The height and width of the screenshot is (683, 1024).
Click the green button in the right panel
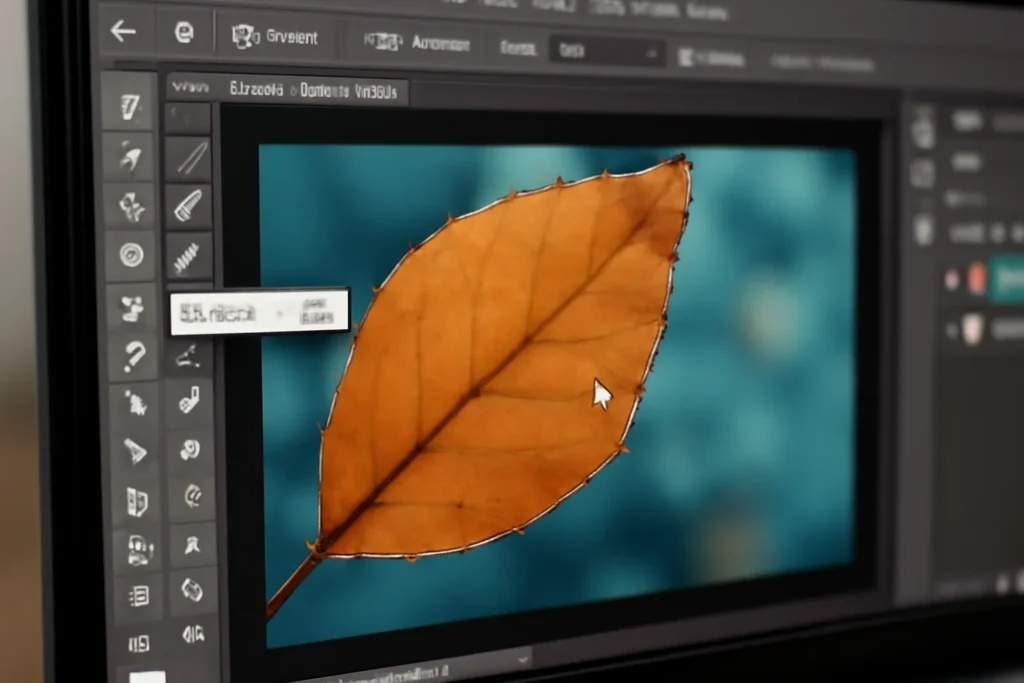point(1008,279)
